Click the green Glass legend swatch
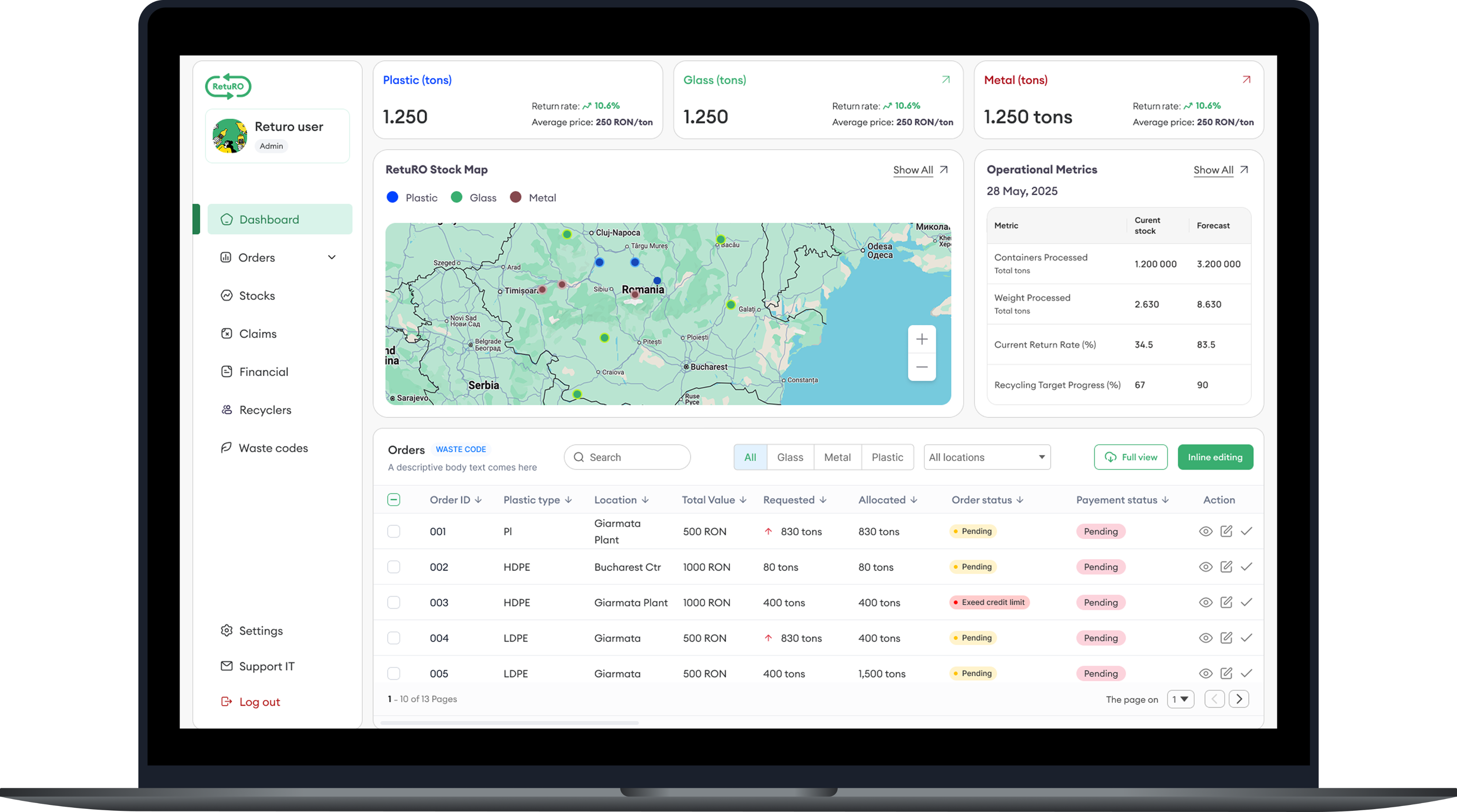The image size is (1457, 812). [456, 197]
